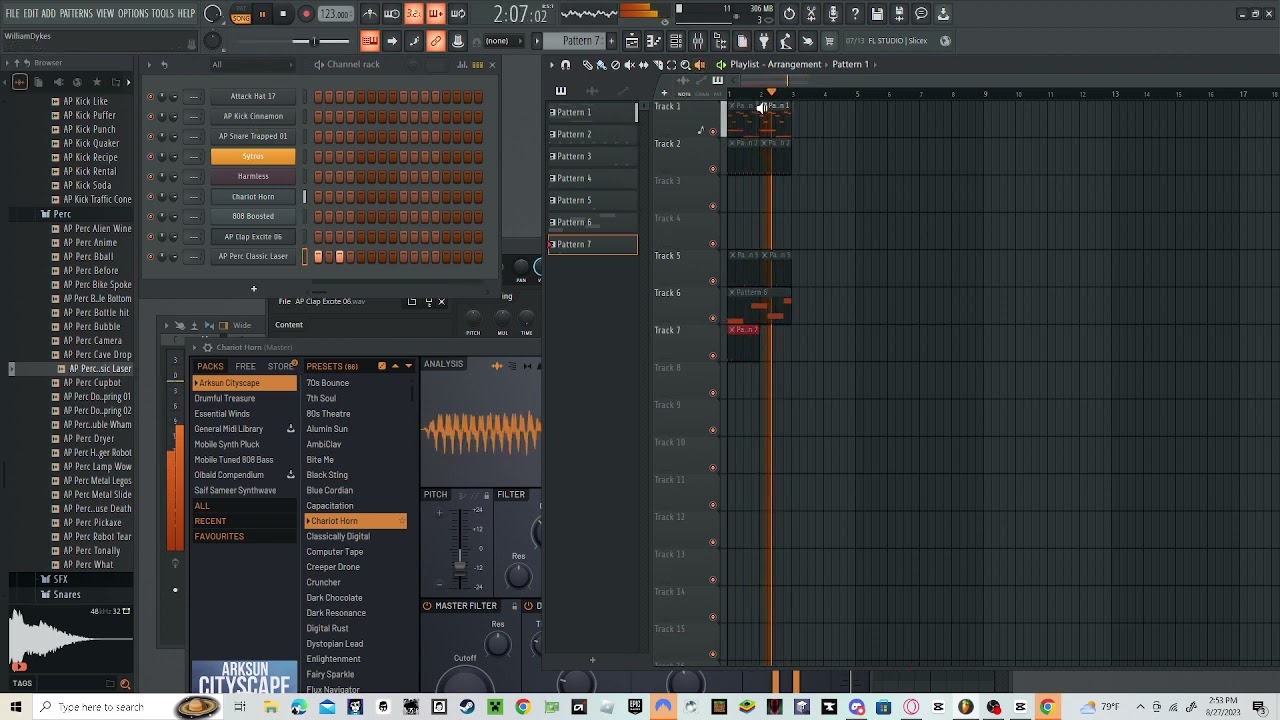Switch to the FREE tab in Slicex
The height and width of the screenshot is (720, 1280).
[x=245, y=366]
